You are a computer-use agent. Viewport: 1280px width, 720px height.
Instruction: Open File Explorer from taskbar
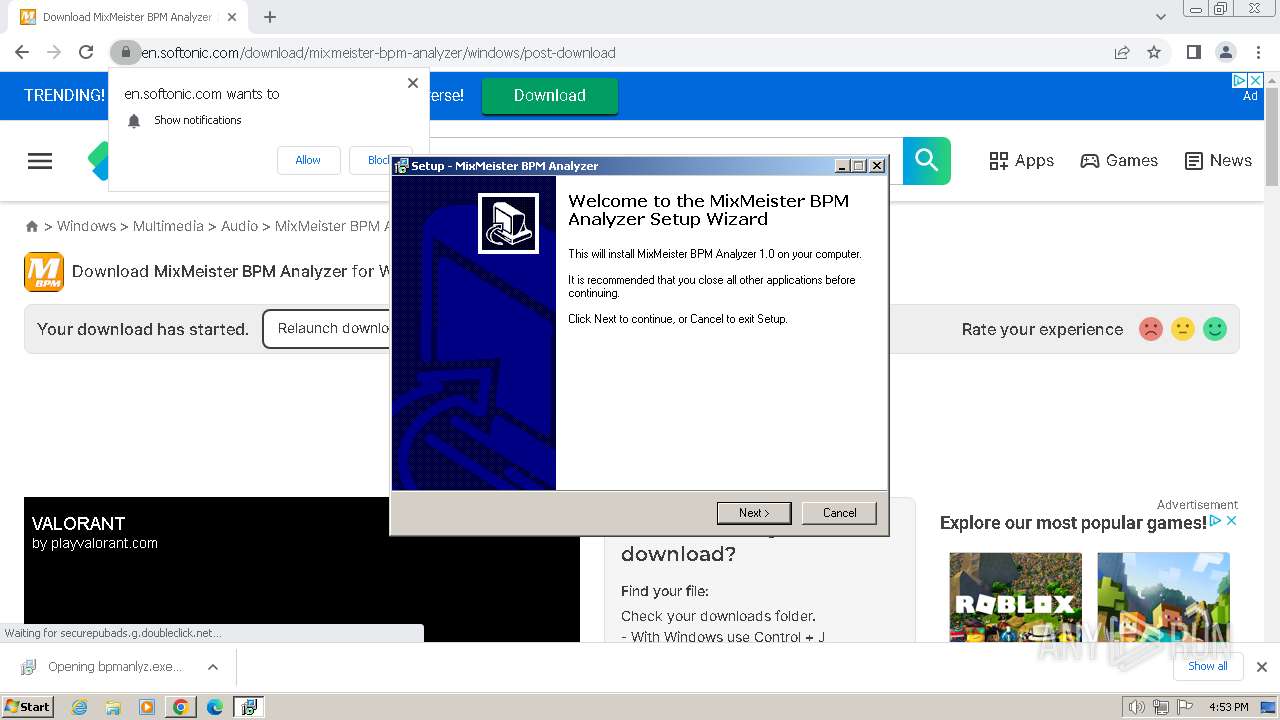(x=113, y=707)
